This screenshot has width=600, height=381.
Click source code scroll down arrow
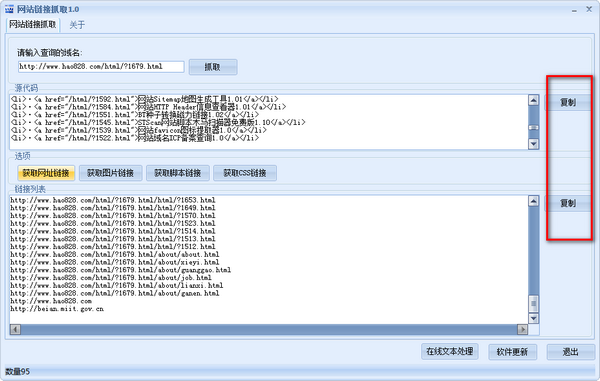pos(533,144)
